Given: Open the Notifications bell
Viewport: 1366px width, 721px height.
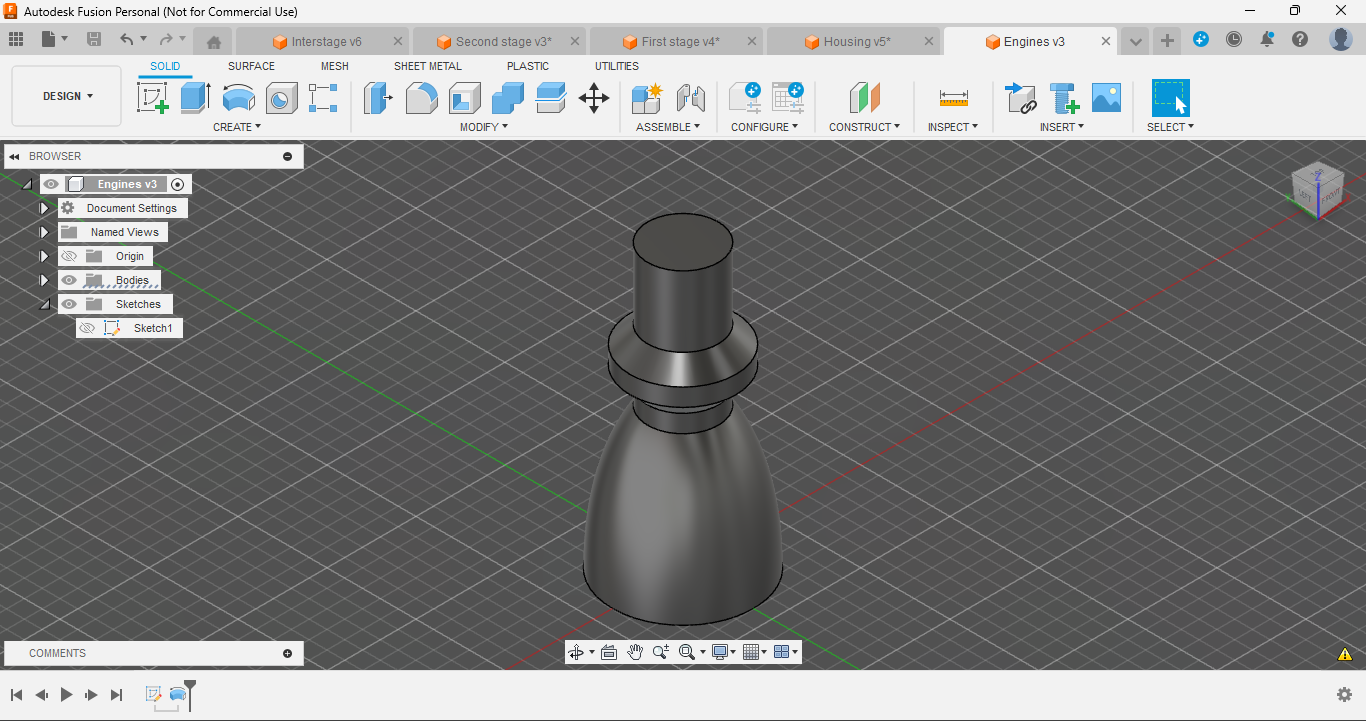Looking at the screenshot, I should (x=1267, y=39).
